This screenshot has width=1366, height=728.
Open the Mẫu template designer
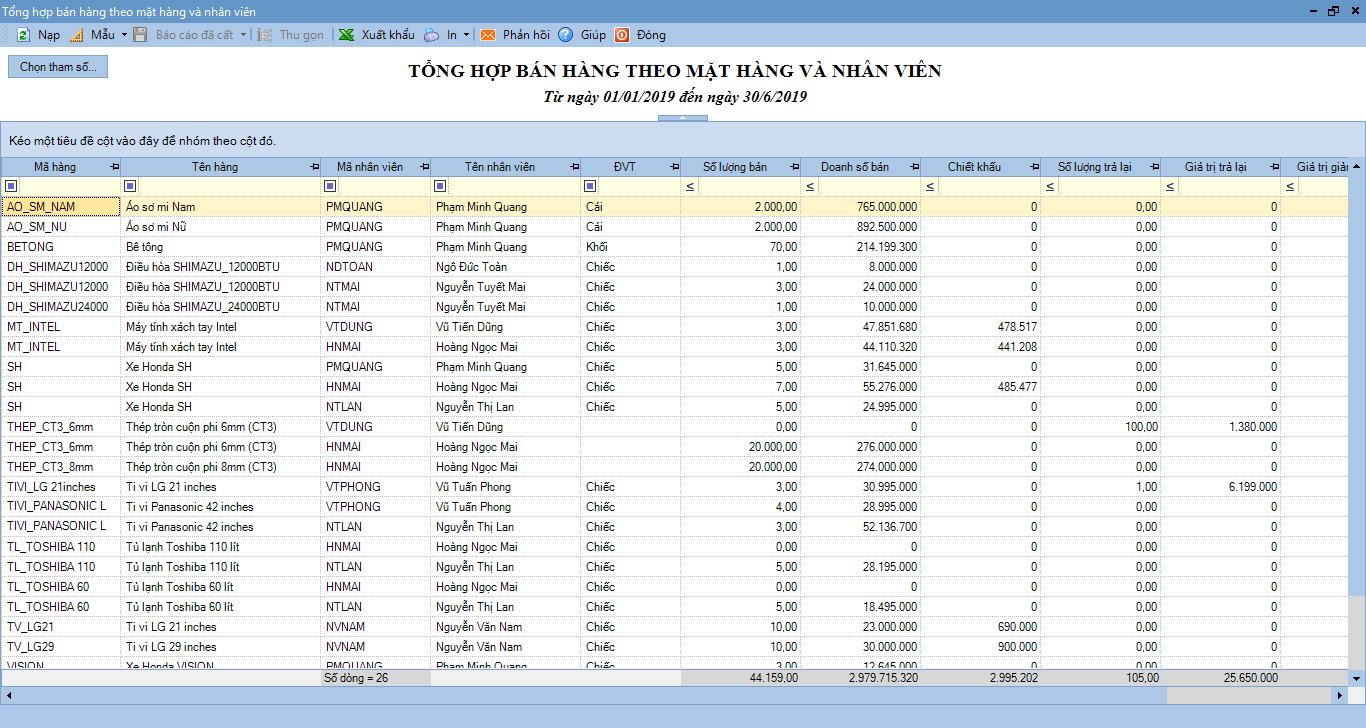pyautogui.click(x=92, y=35)
